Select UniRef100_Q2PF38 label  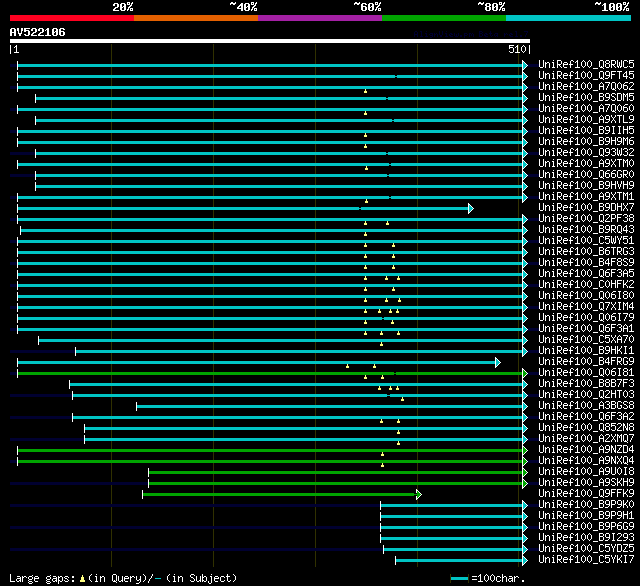(x=586, y=219)
